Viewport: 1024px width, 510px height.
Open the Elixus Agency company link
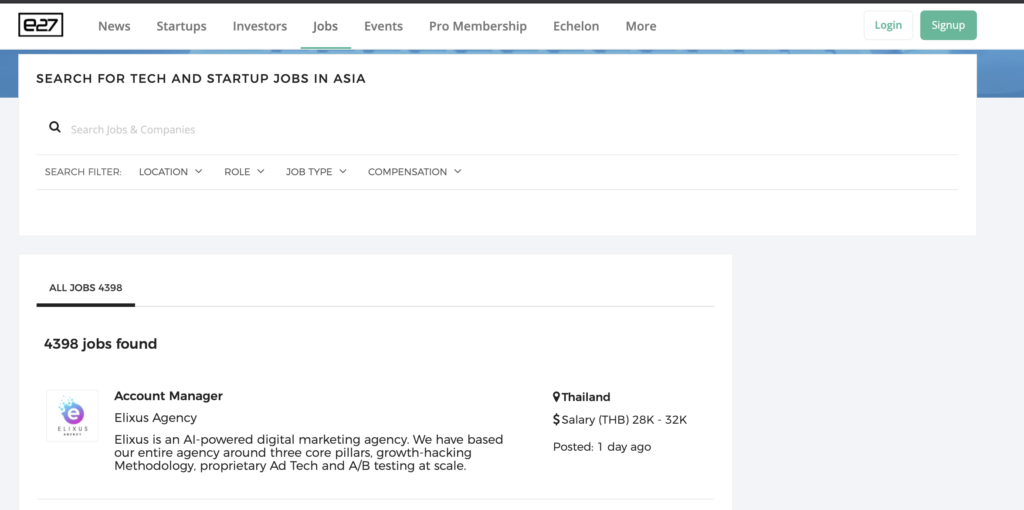(155, 417)
